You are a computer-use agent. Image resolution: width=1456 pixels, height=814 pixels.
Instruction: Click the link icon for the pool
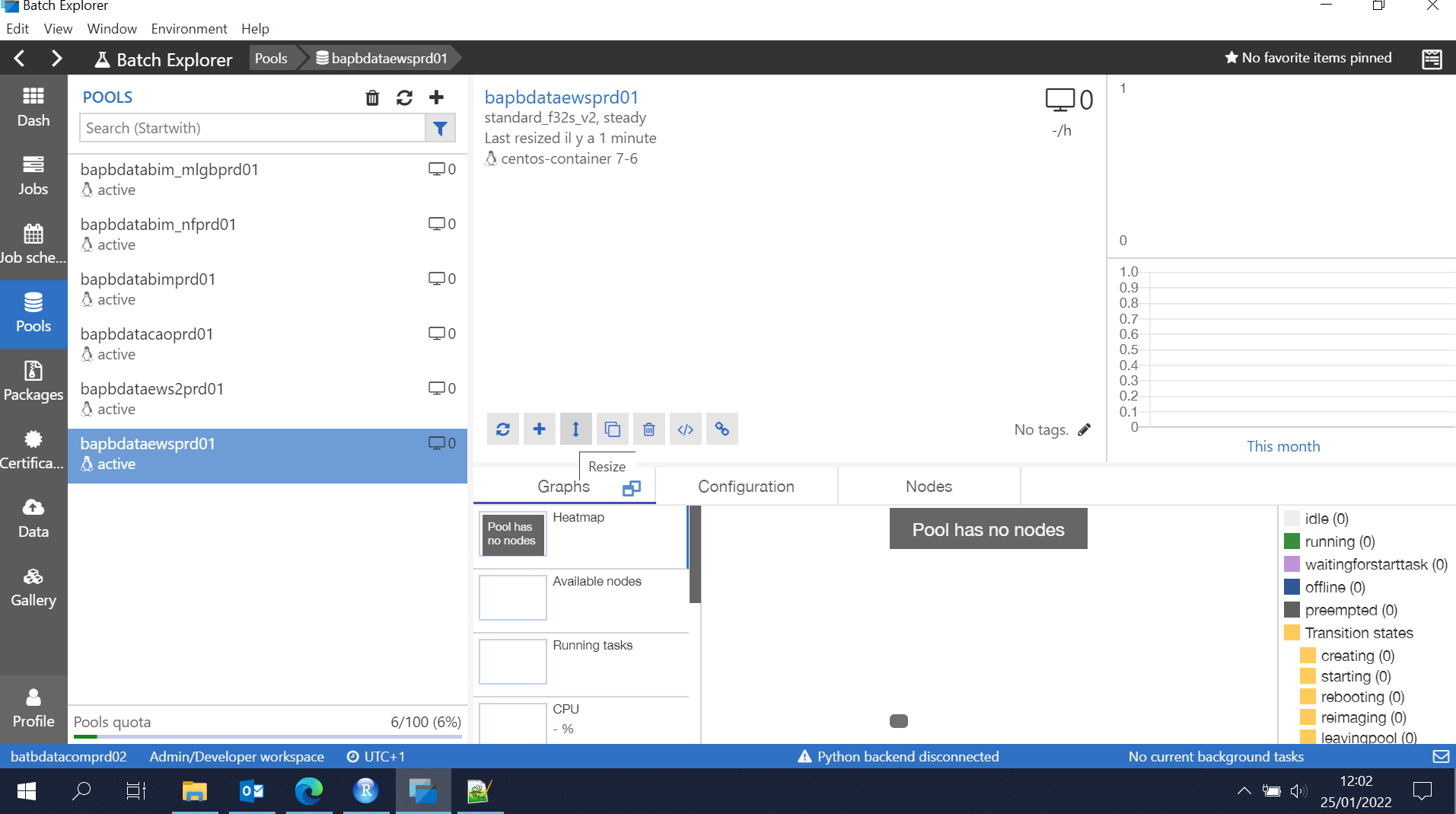(x=722, y=429)
